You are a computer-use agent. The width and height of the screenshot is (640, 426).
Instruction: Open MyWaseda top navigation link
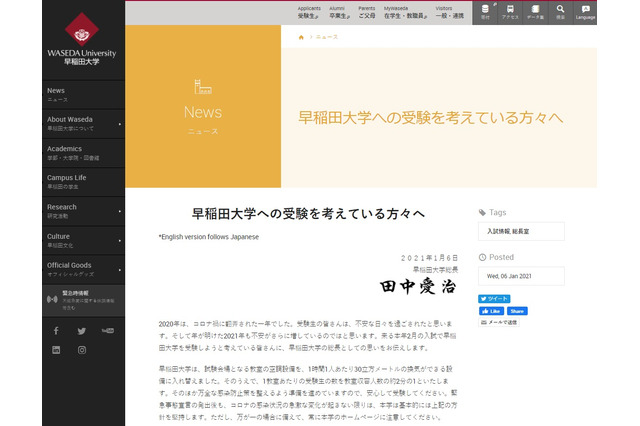(405, 13)
